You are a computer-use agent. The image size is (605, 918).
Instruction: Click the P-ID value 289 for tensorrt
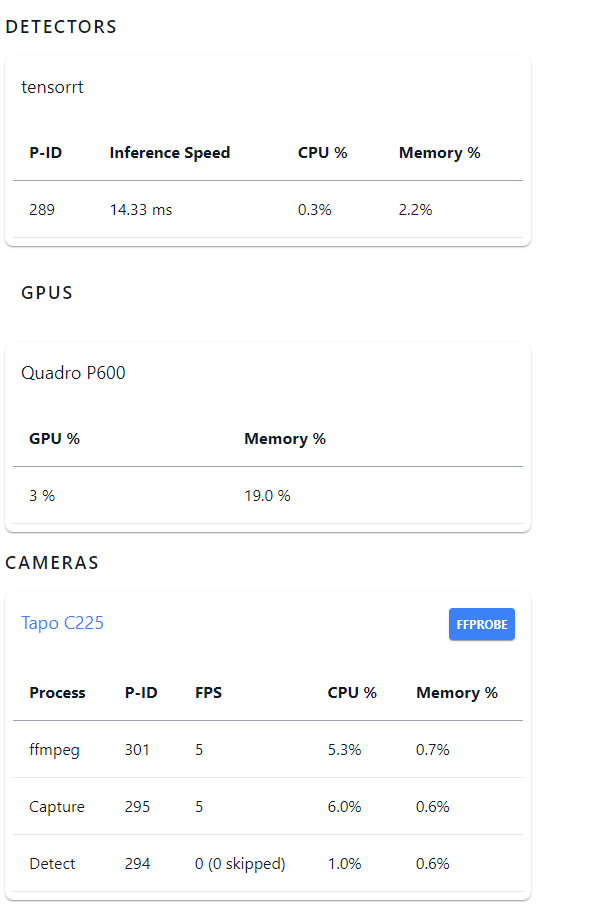pos(38,210)
